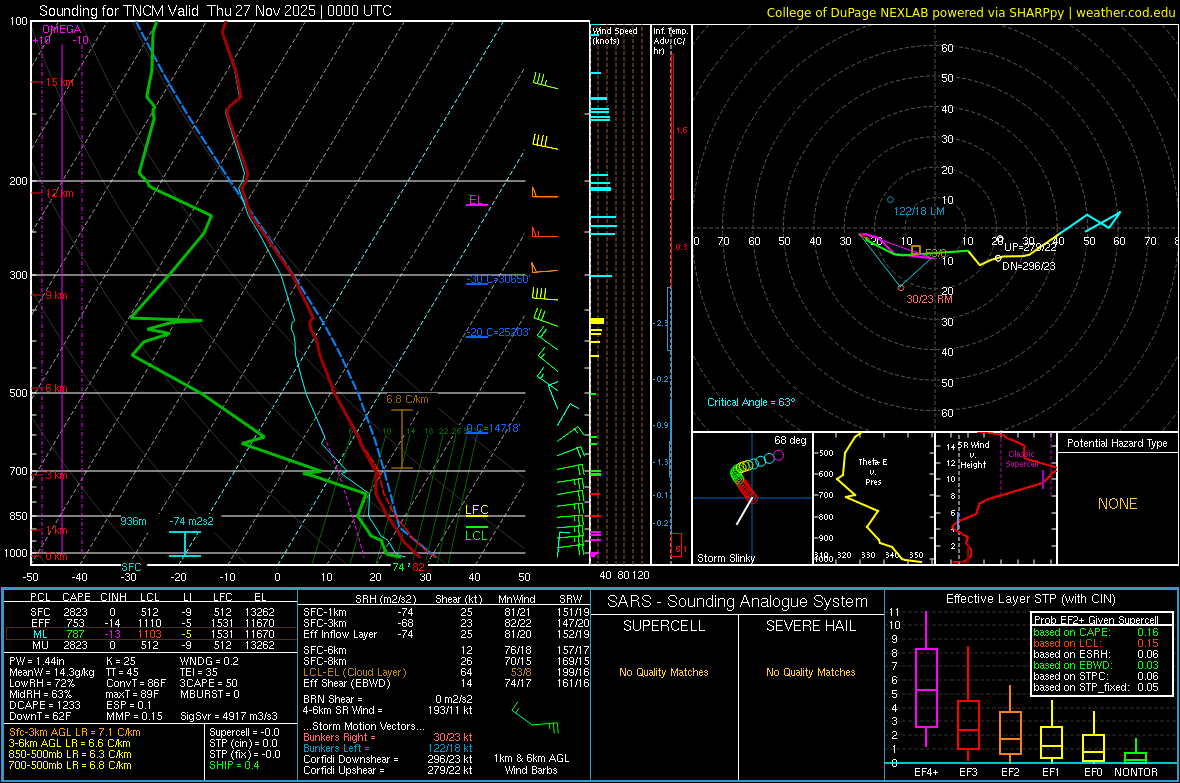Click the 936m effective inflow label
The height and width of the screenshot is (783, 1180).
133,521
